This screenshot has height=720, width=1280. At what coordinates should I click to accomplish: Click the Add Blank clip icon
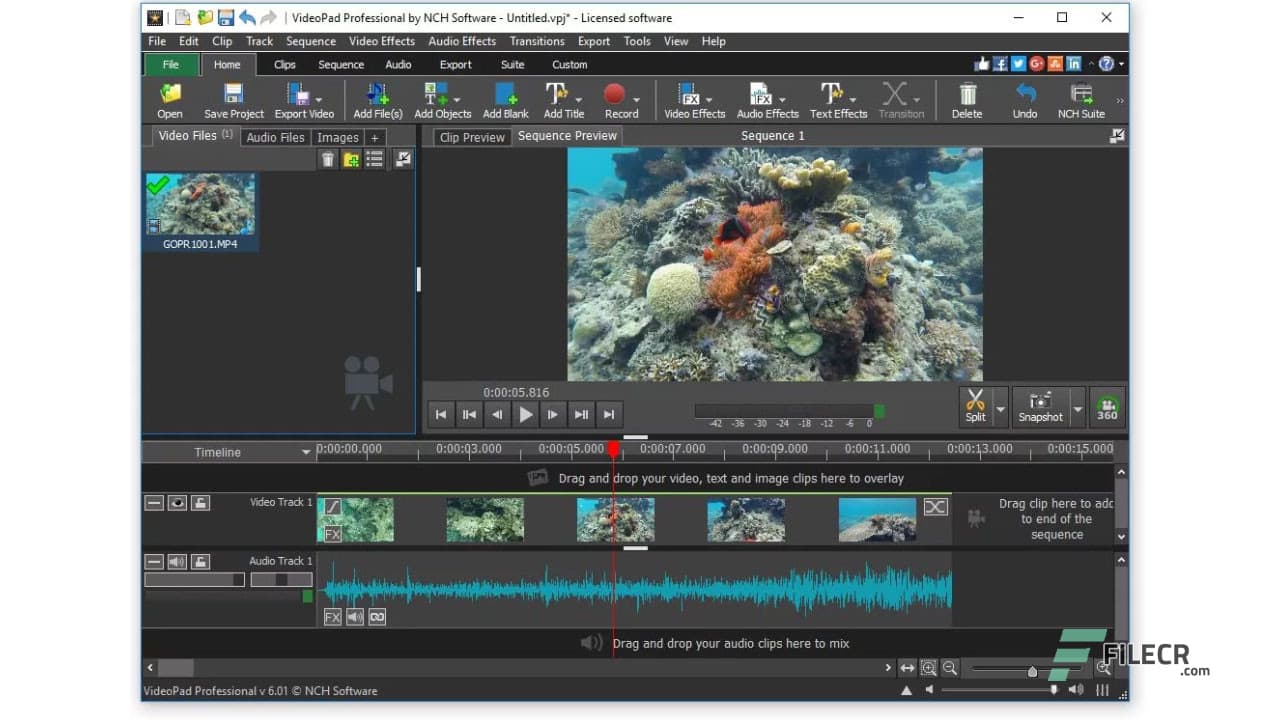[x=506, y=99]
